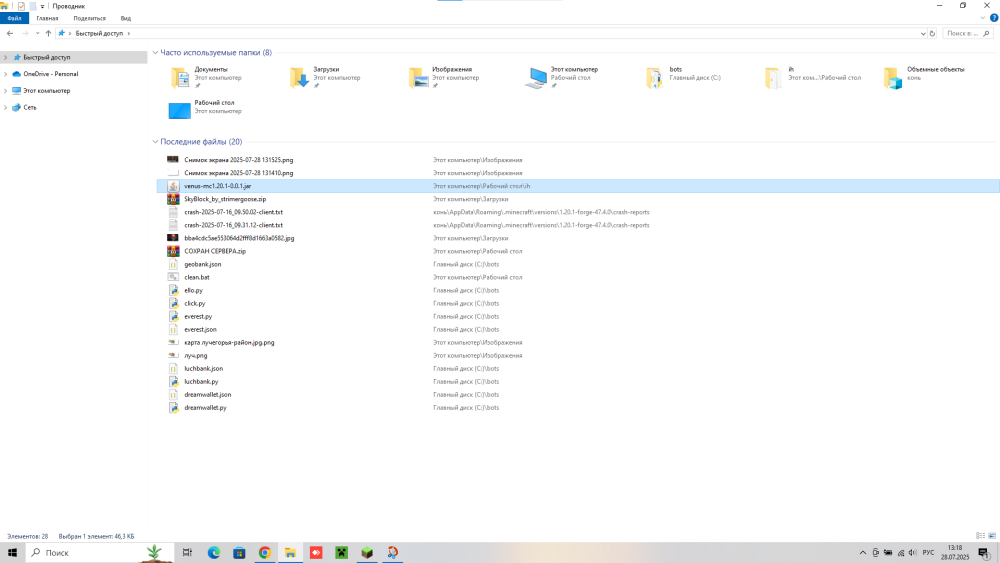This screenshot has width=1000, height=563.
Task: Open the bots folder icon
Action: click(655, 77)
